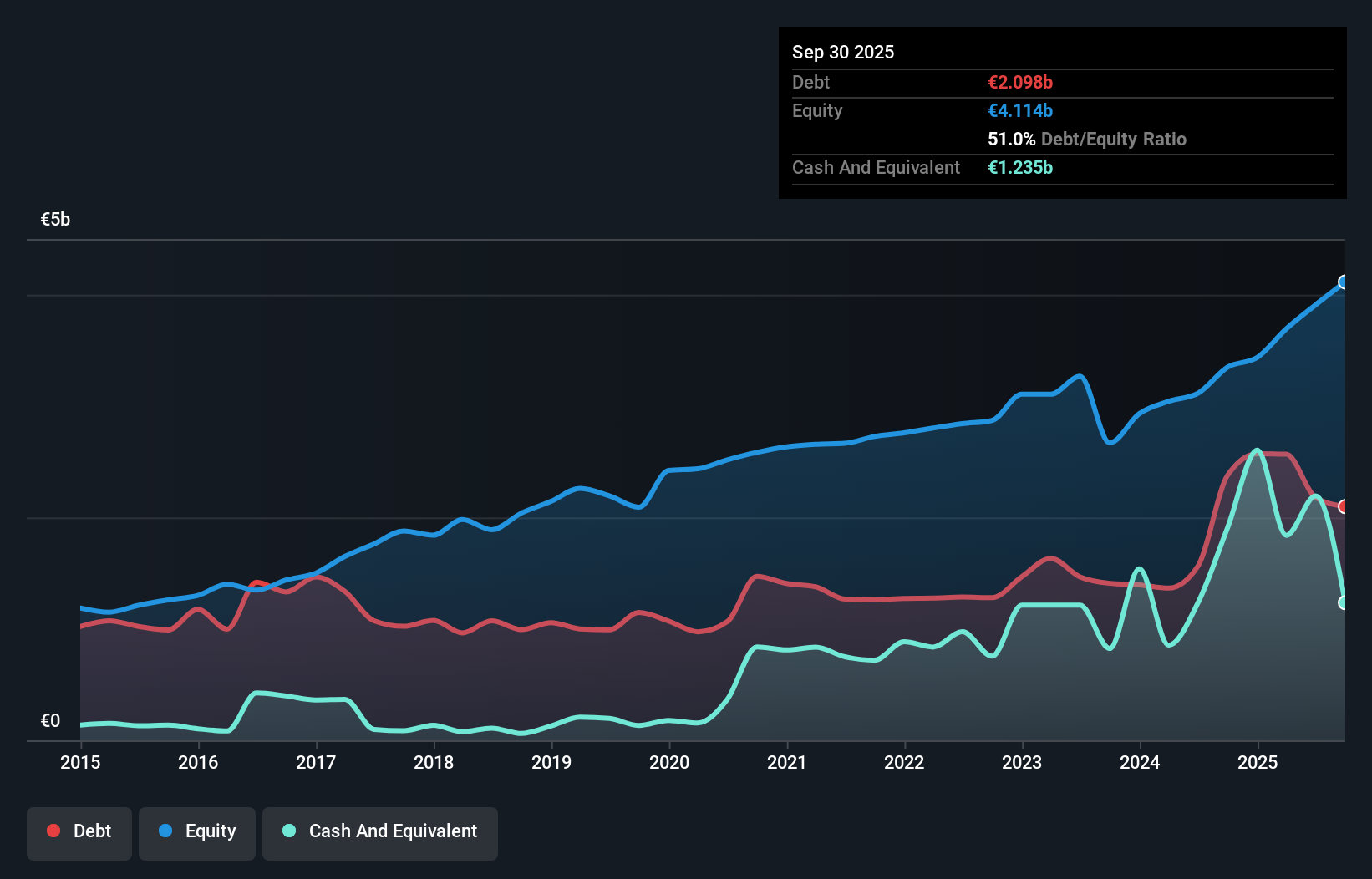Click the teal €1.235b Cash value
The height and width of the screenshot is (879, 1372).
pos(1019,167)
